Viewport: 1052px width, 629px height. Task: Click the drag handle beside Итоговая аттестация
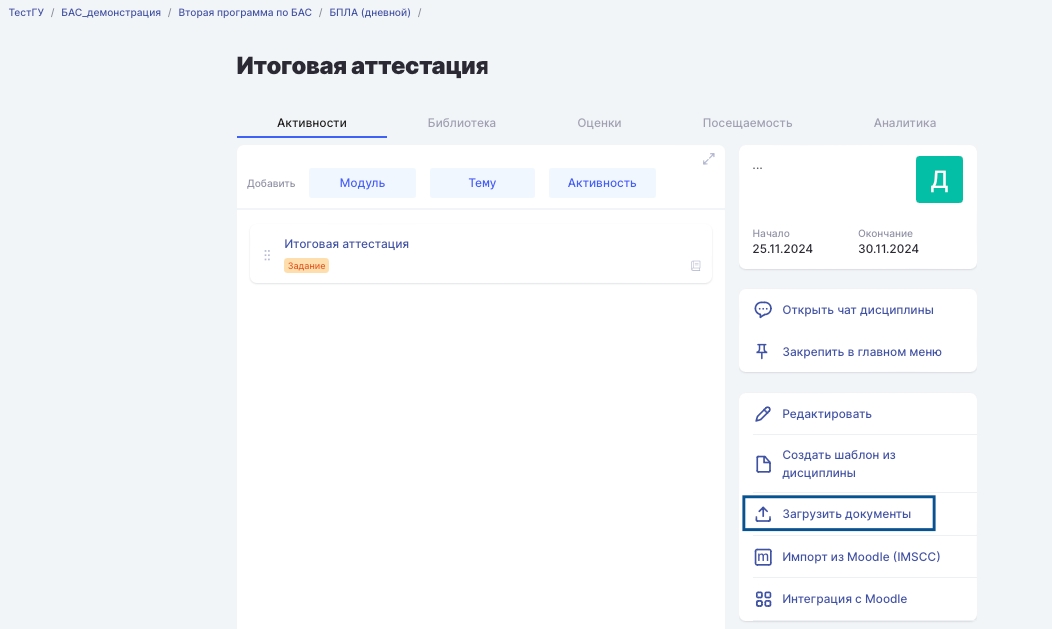[267, 255]
